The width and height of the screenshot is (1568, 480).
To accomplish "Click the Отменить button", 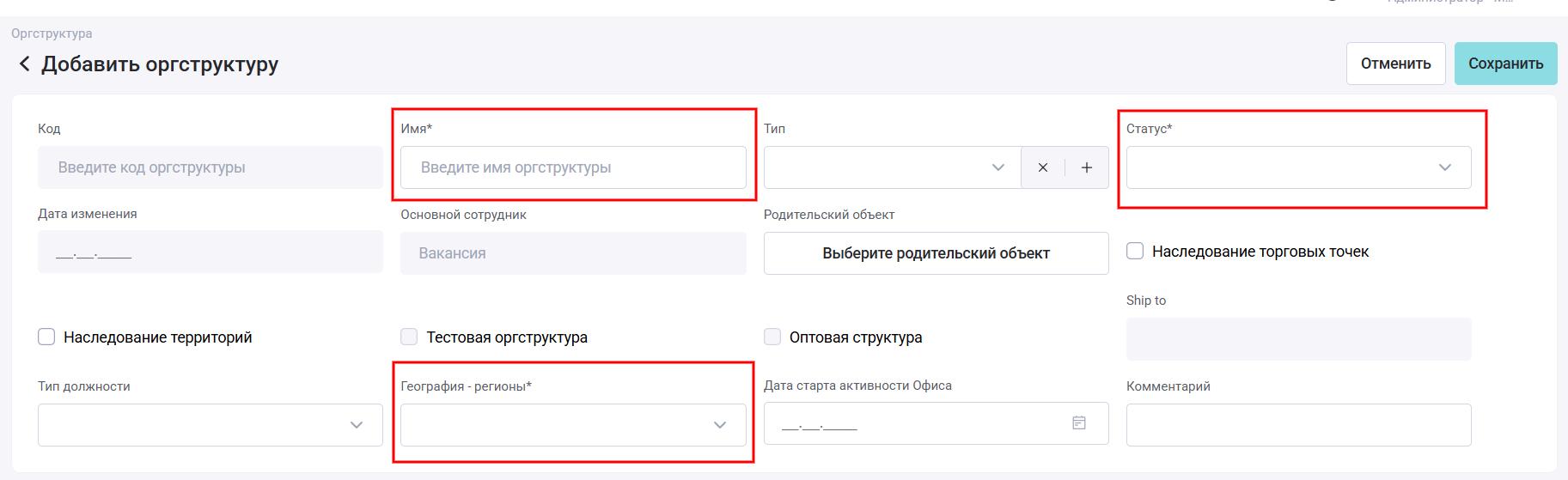I will 1395,64.
